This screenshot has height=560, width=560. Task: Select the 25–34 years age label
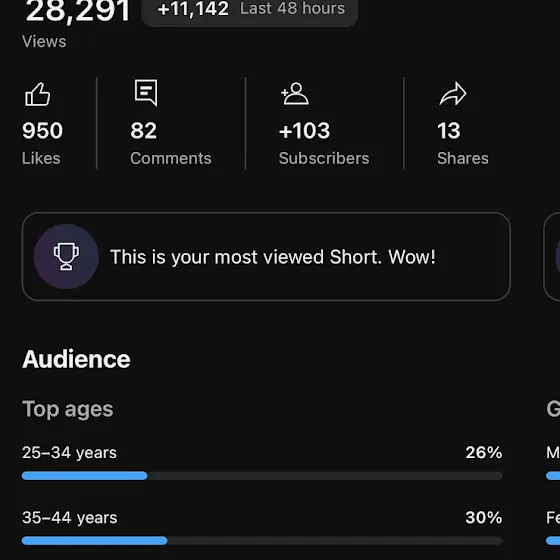point(69,453)
